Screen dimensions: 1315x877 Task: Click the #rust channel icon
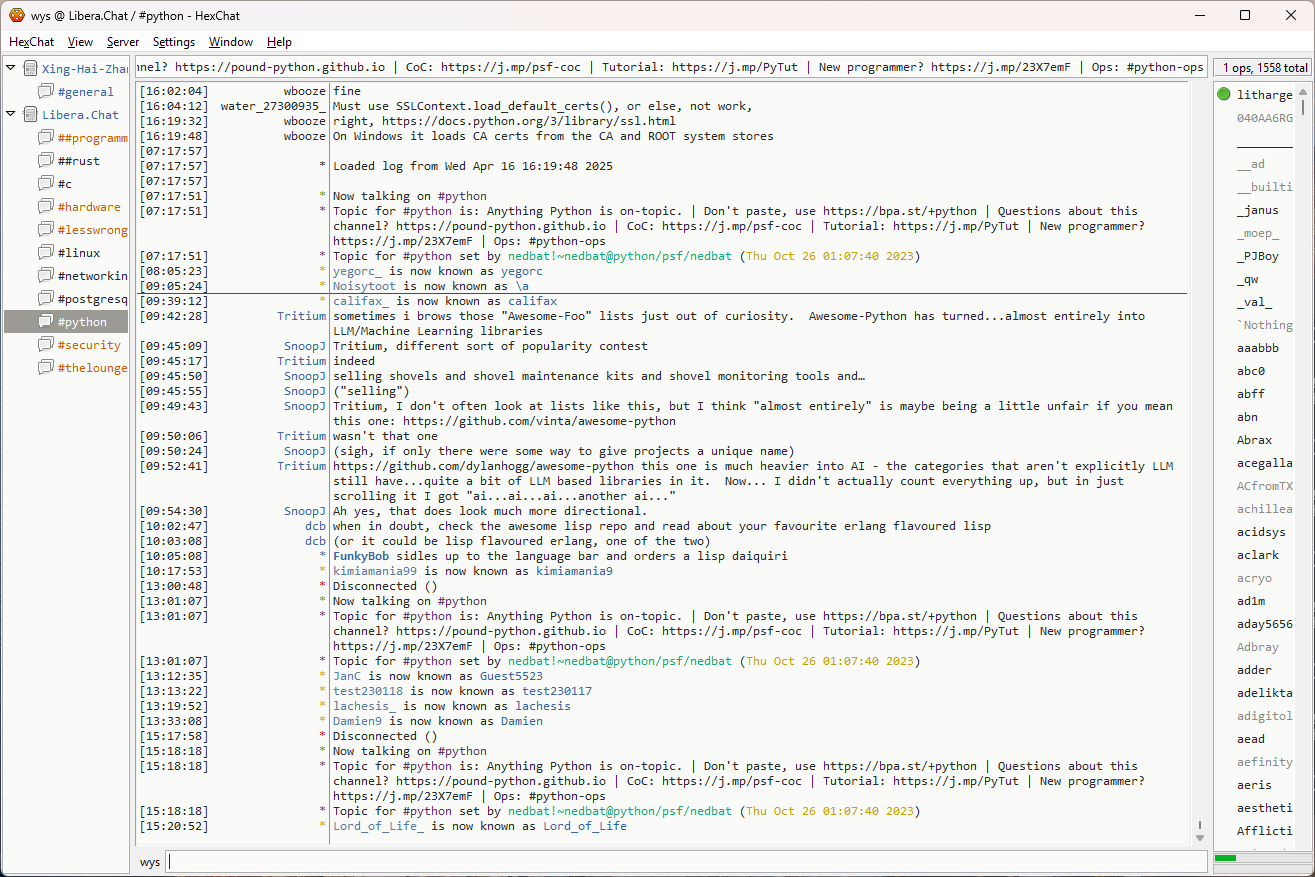(46, 161)
